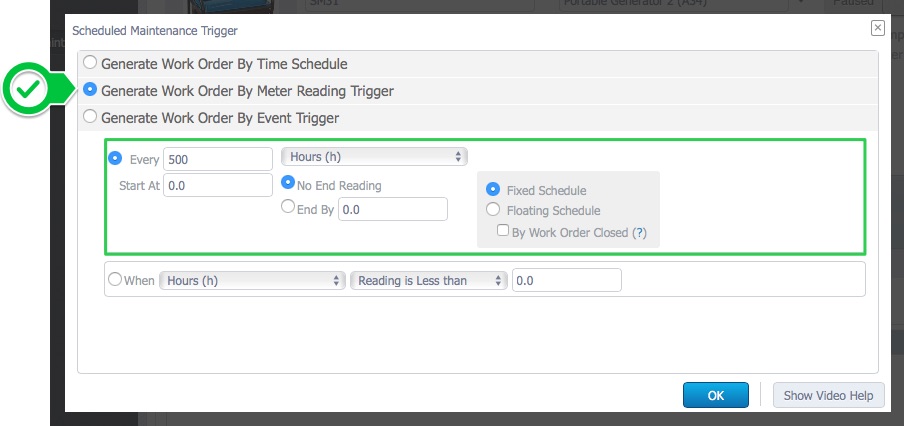Open the Hours (h) unit dropdown beside Every
Image resolution: width=904 pixels, height=426 pixels.
click(x=374, y=157)
